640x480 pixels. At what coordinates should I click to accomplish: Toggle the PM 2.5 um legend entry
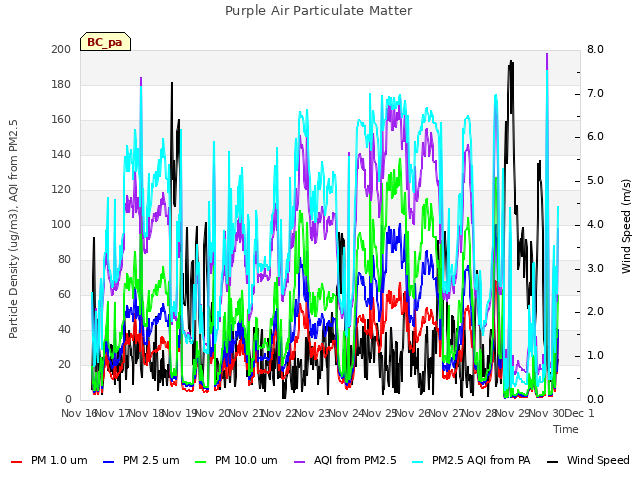click(141, 460)
